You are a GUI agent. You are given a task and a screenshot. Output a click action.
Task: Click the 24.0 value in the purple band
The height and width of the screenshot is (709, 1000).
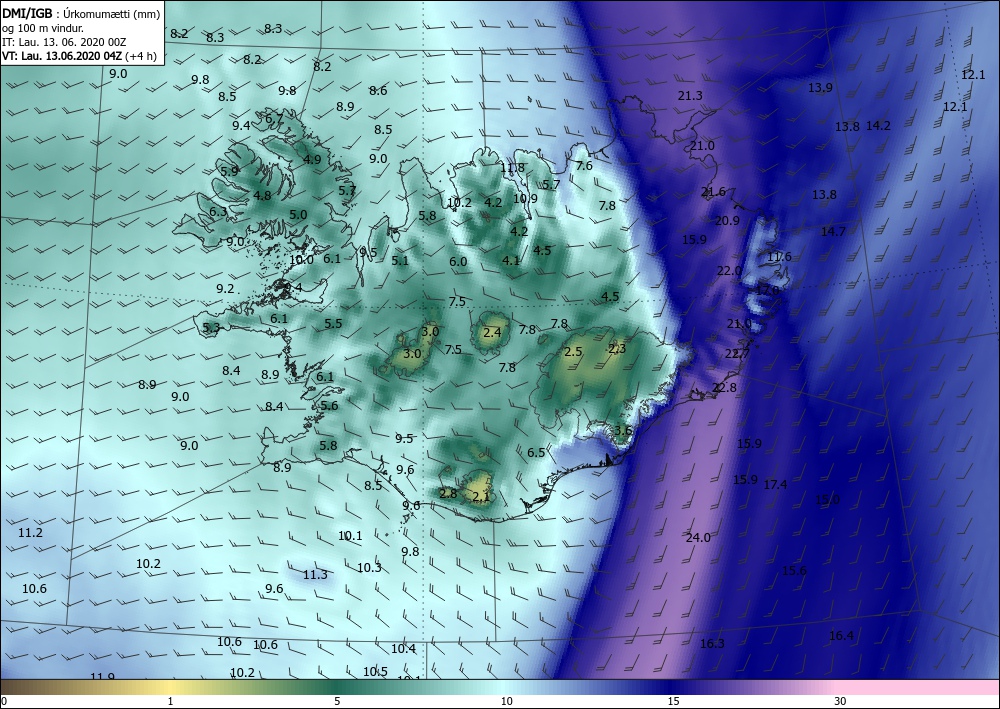698,537
